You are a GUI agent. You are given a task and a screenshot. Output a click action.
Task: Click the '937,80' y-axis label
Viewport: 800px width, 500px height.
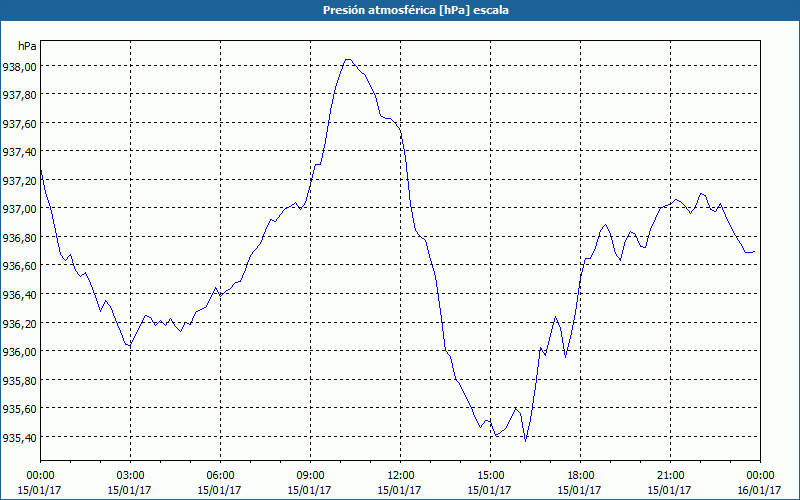(18, 94)
